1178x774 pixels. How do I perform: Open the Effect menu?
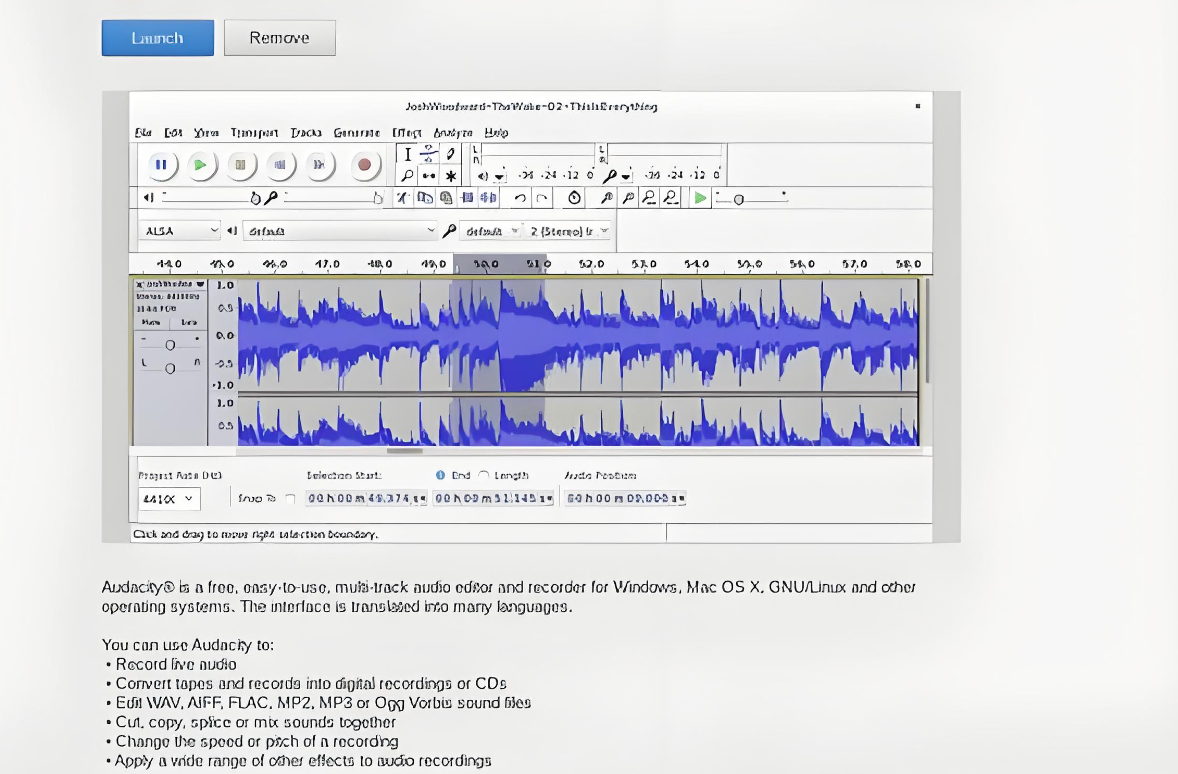(406, 132)
